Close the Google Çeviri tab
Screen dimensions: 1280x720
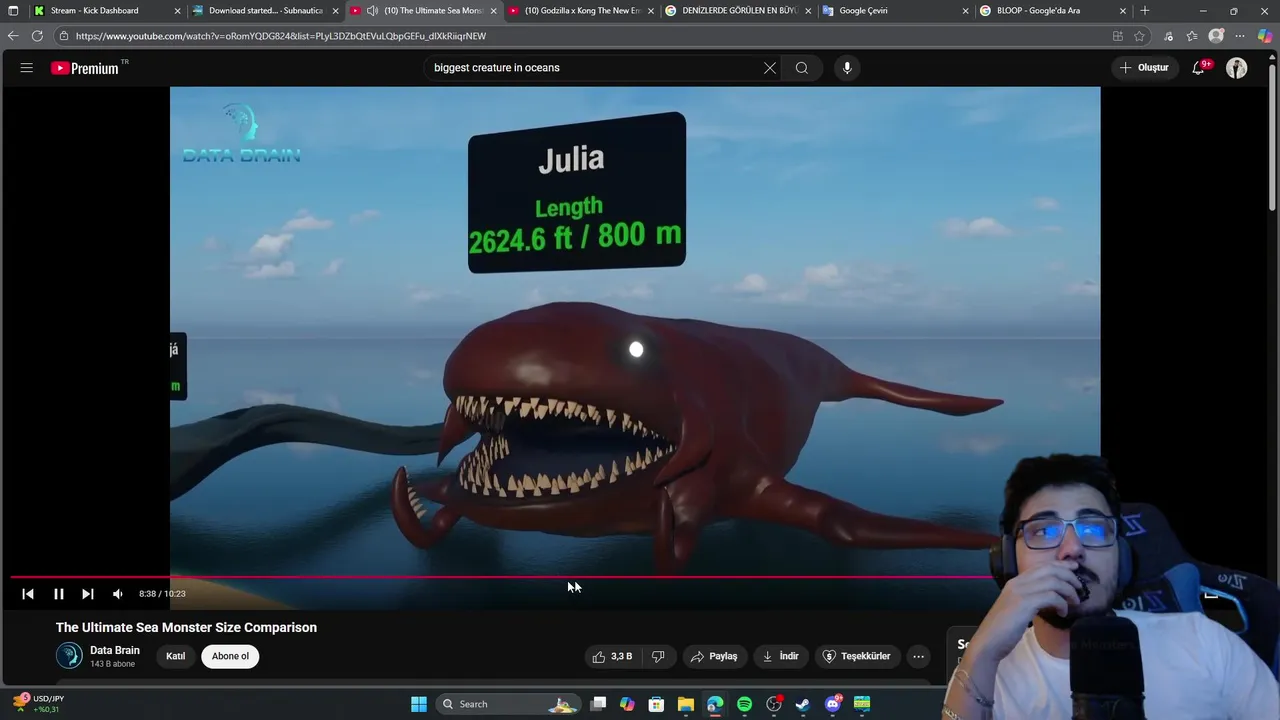point(965,11)
